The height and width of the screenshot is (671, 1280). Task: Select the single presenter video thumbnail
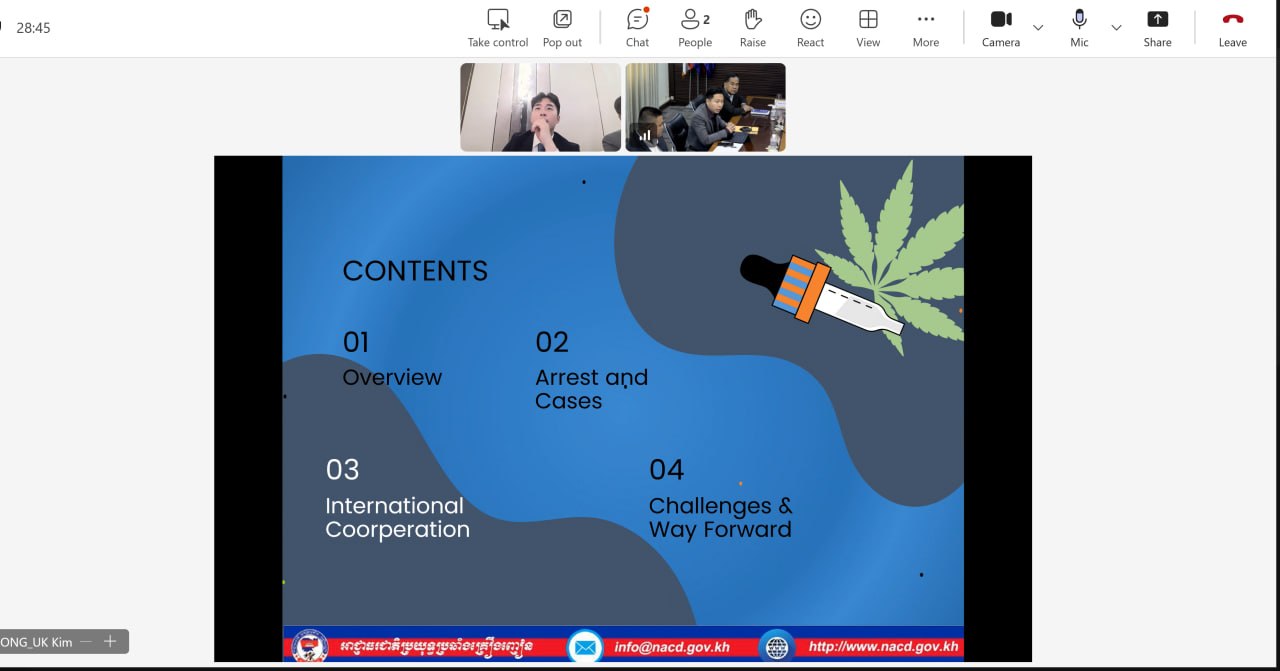click(x=540, y=107)
